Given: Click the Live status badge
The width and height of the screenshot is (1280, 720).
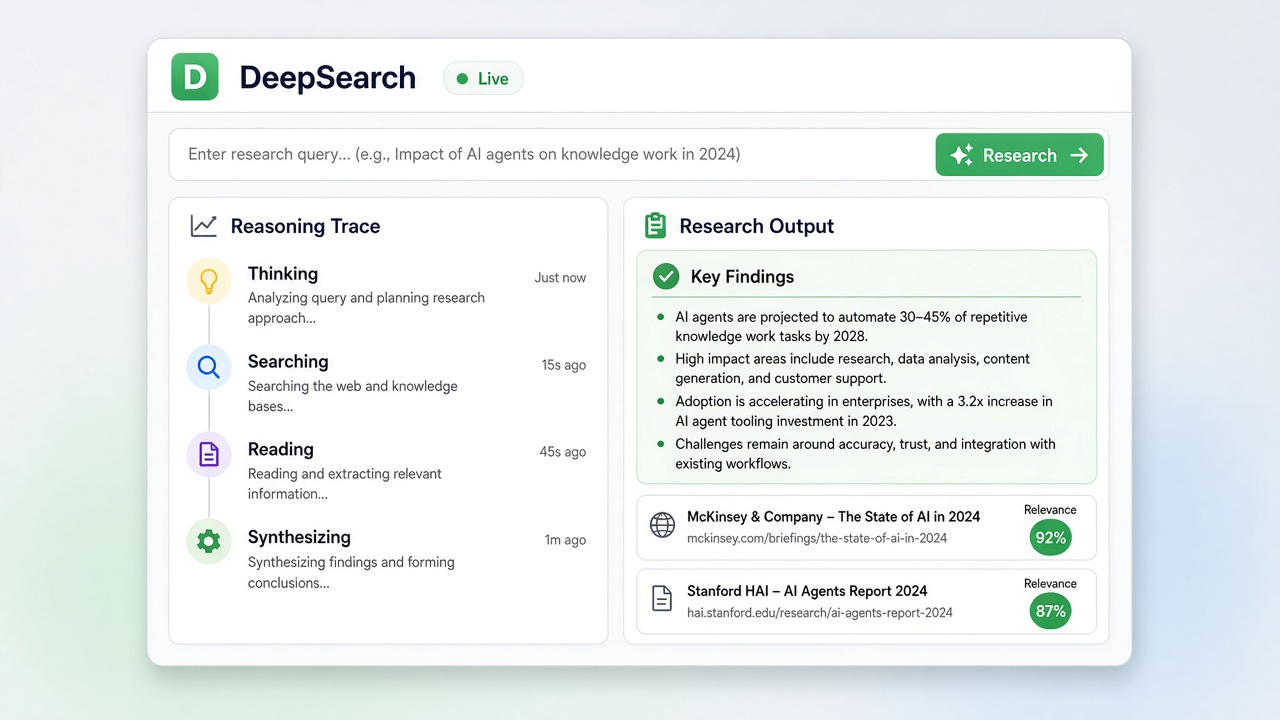Looking at the screenshot, I should pos(483,79).
